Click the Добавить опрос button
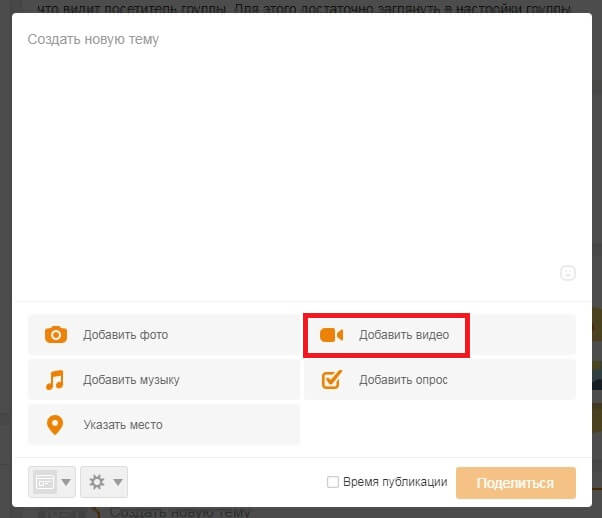This screenshot has height=518, width=602. (440, 380)
